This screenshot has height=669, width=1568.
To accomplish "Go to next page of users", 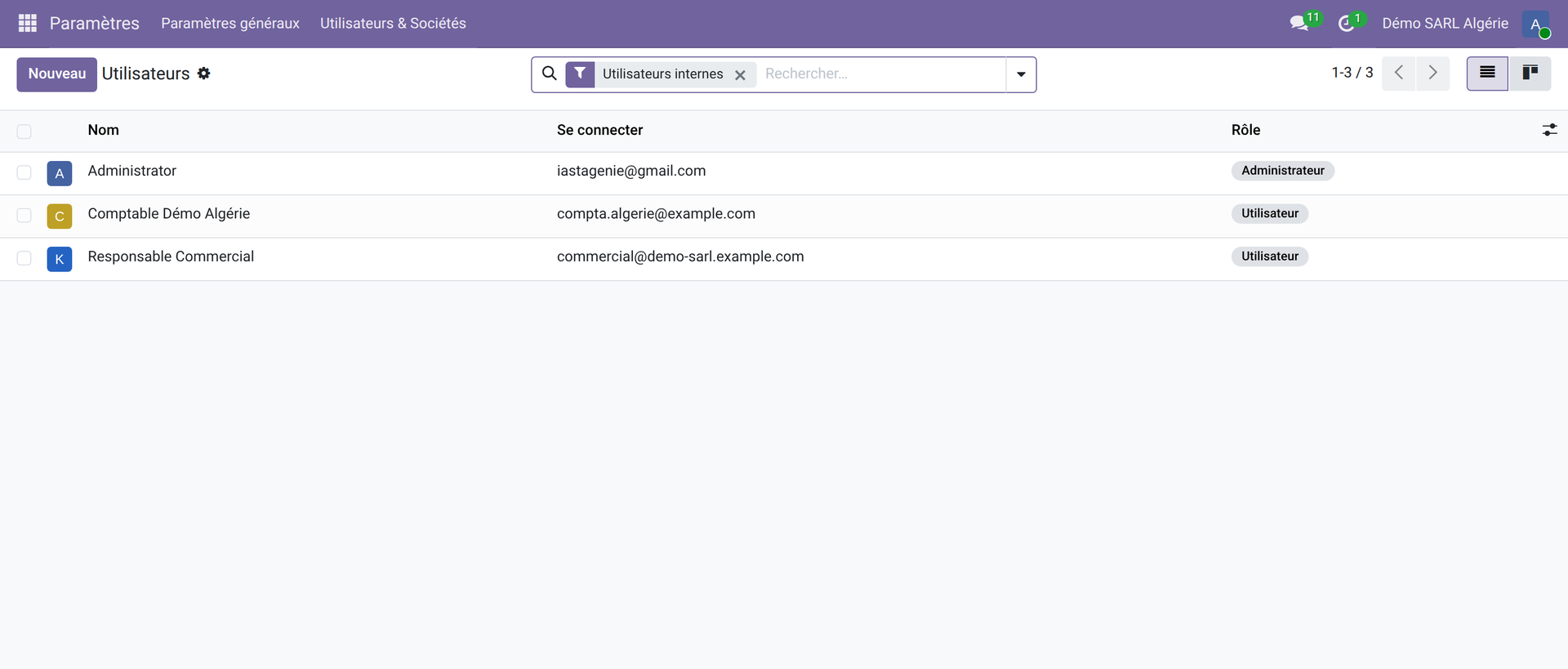I will point(1432,74).
